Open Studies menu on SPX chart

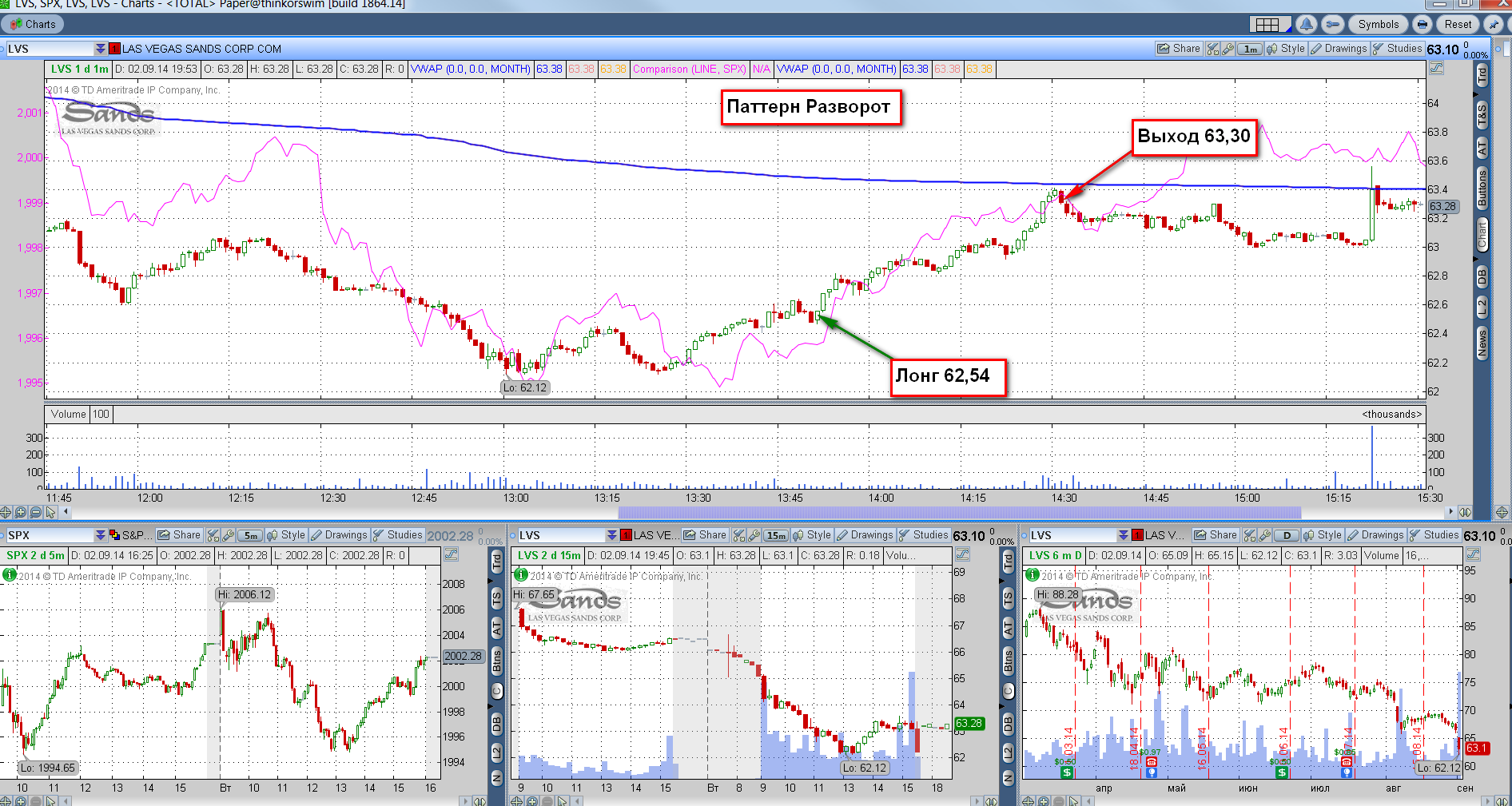(x=398, y=535)
